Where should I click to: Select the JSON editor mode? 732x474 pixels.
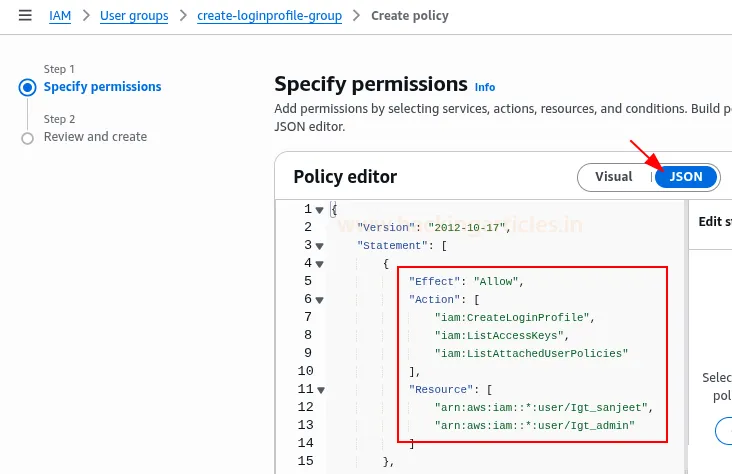coord(686,177)
